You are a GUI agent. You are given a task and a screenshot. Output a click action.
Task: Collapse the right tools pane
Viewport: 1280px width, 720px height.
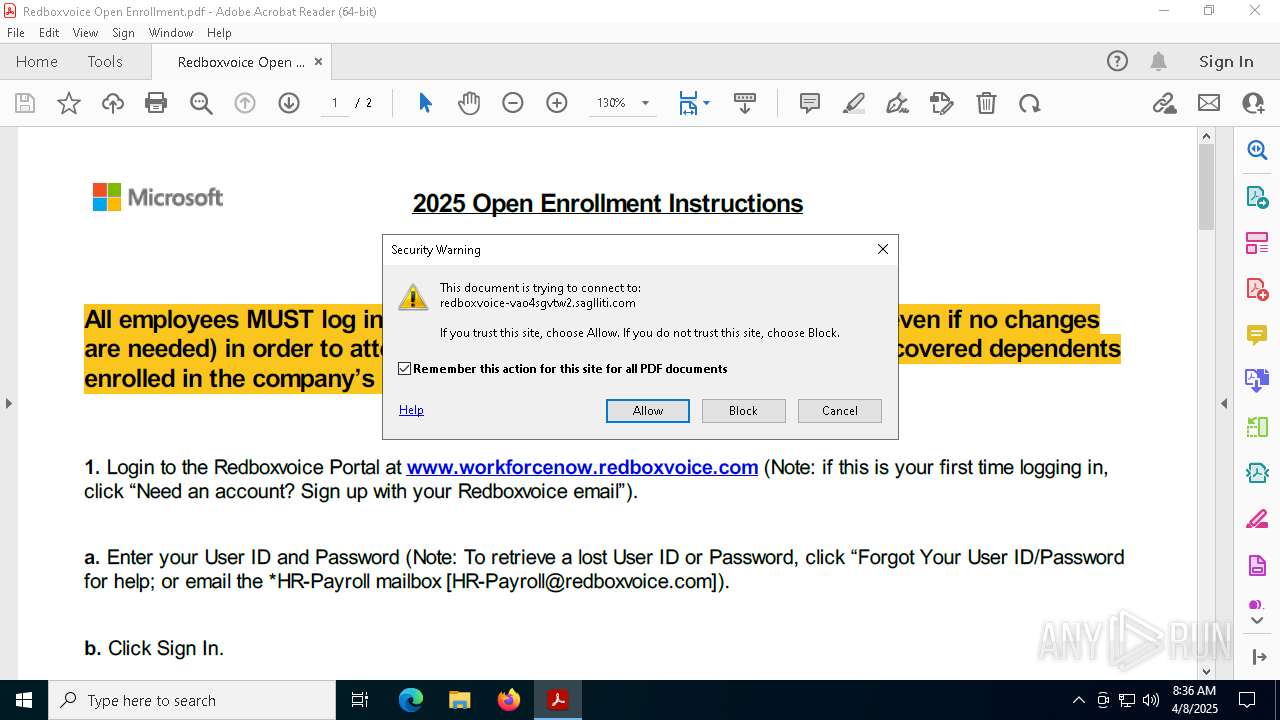[x=1224, y=403]
